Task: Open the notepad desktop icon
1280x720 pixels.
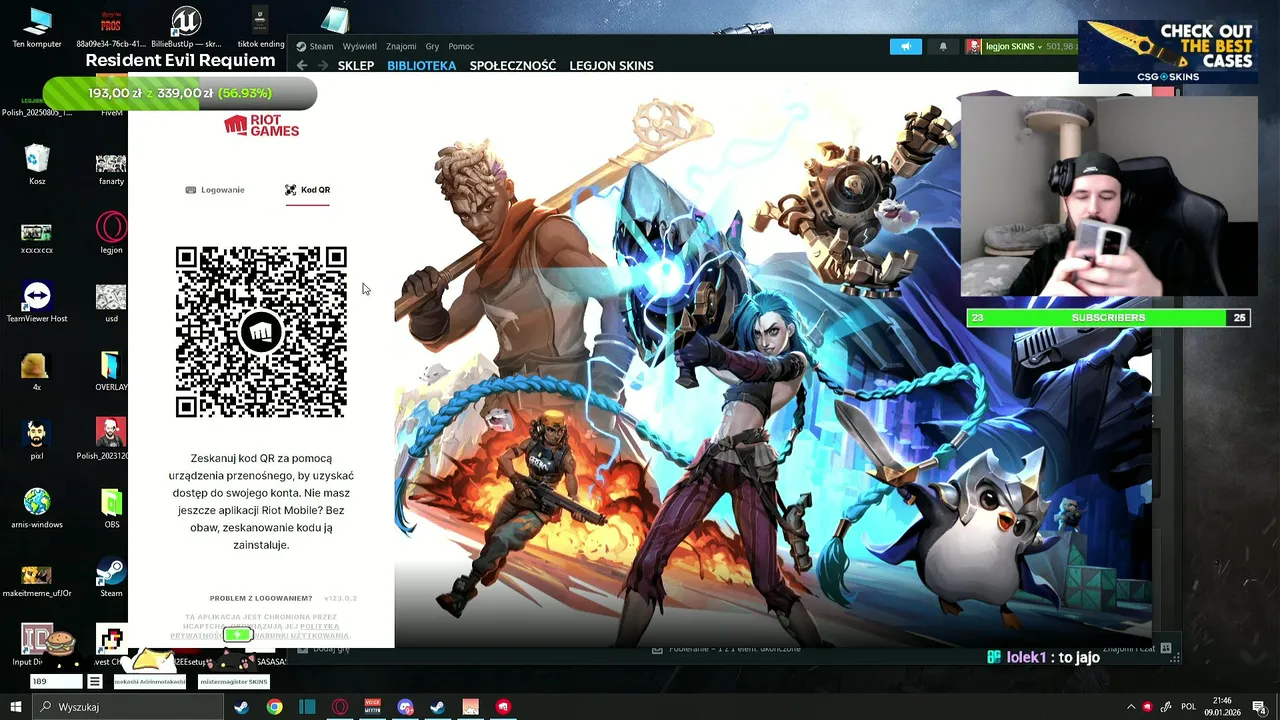Action: pyautogui.click(x=335, y=20)
